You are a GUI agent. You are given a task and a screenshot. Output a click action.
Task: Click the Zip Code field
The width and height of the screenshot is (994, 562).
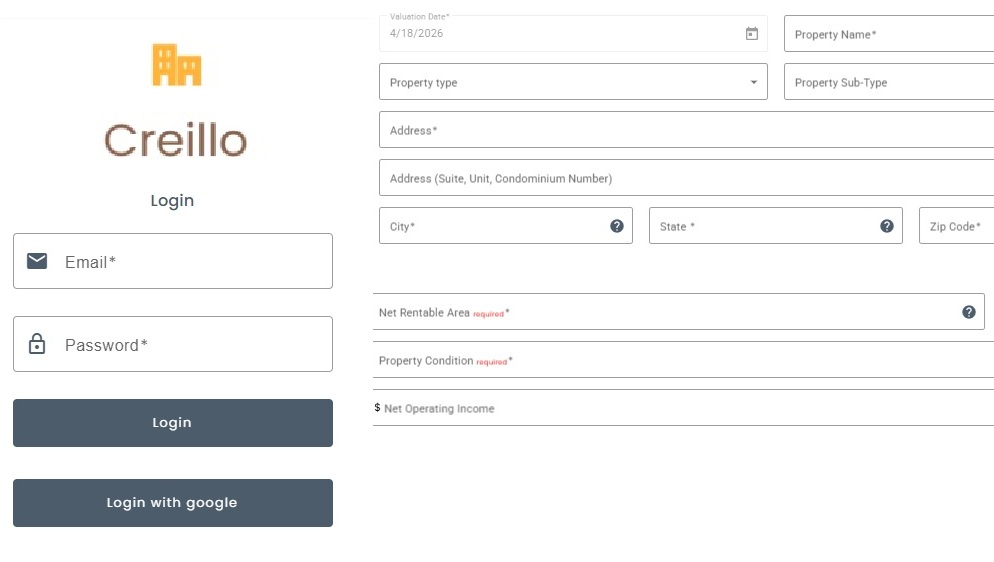(x=957, y=226)
